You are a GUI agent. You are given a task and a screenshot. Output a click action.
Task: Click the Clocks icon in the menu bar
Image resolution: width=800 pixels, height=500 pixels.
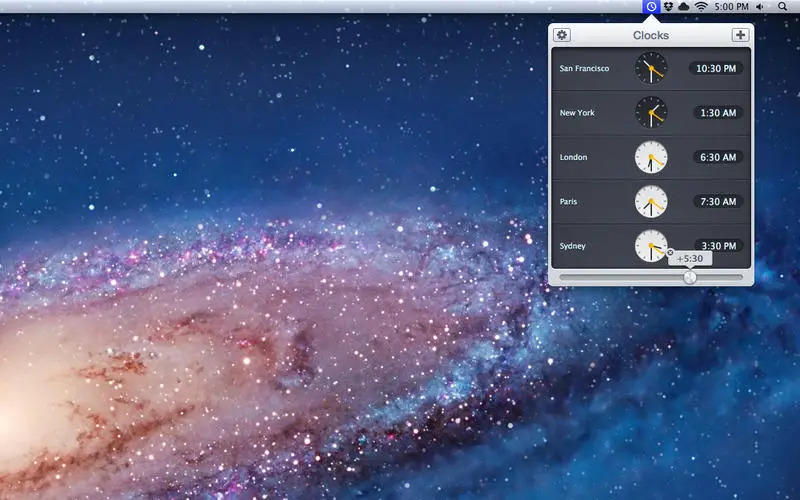[651, 7]
